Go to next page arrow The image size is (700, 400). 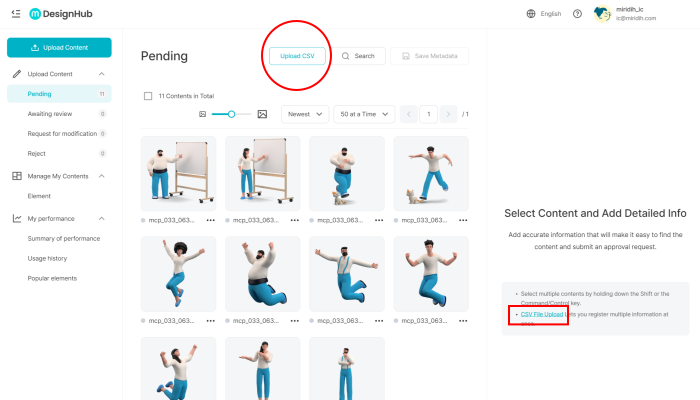click(448, 114)
